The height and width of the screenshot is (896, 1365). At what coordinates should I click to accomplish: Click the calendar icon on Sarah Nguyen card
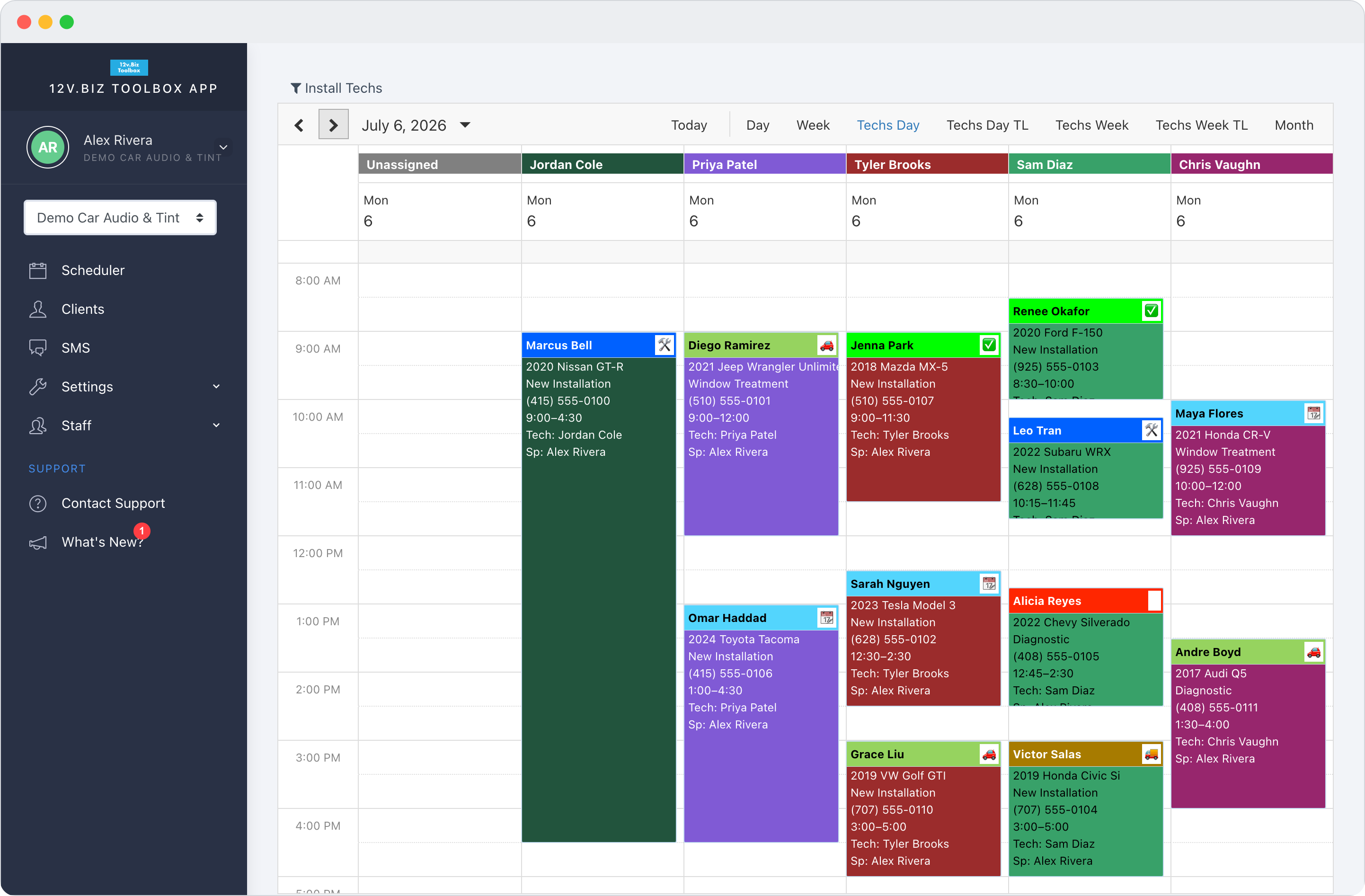(x=989, y=584)
